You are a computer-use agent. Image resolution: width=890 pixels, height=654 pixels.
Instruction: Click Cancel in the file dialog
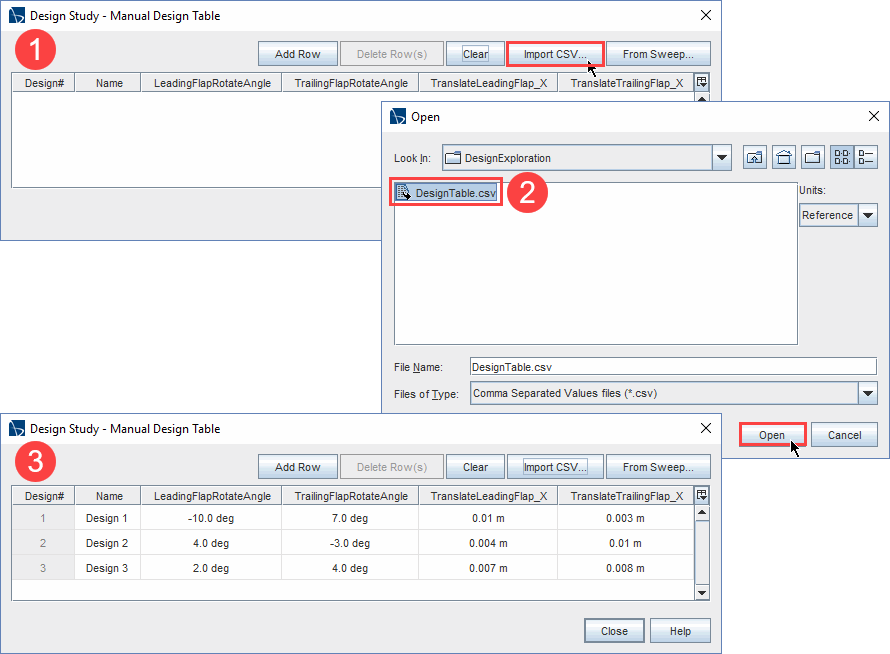844,435
